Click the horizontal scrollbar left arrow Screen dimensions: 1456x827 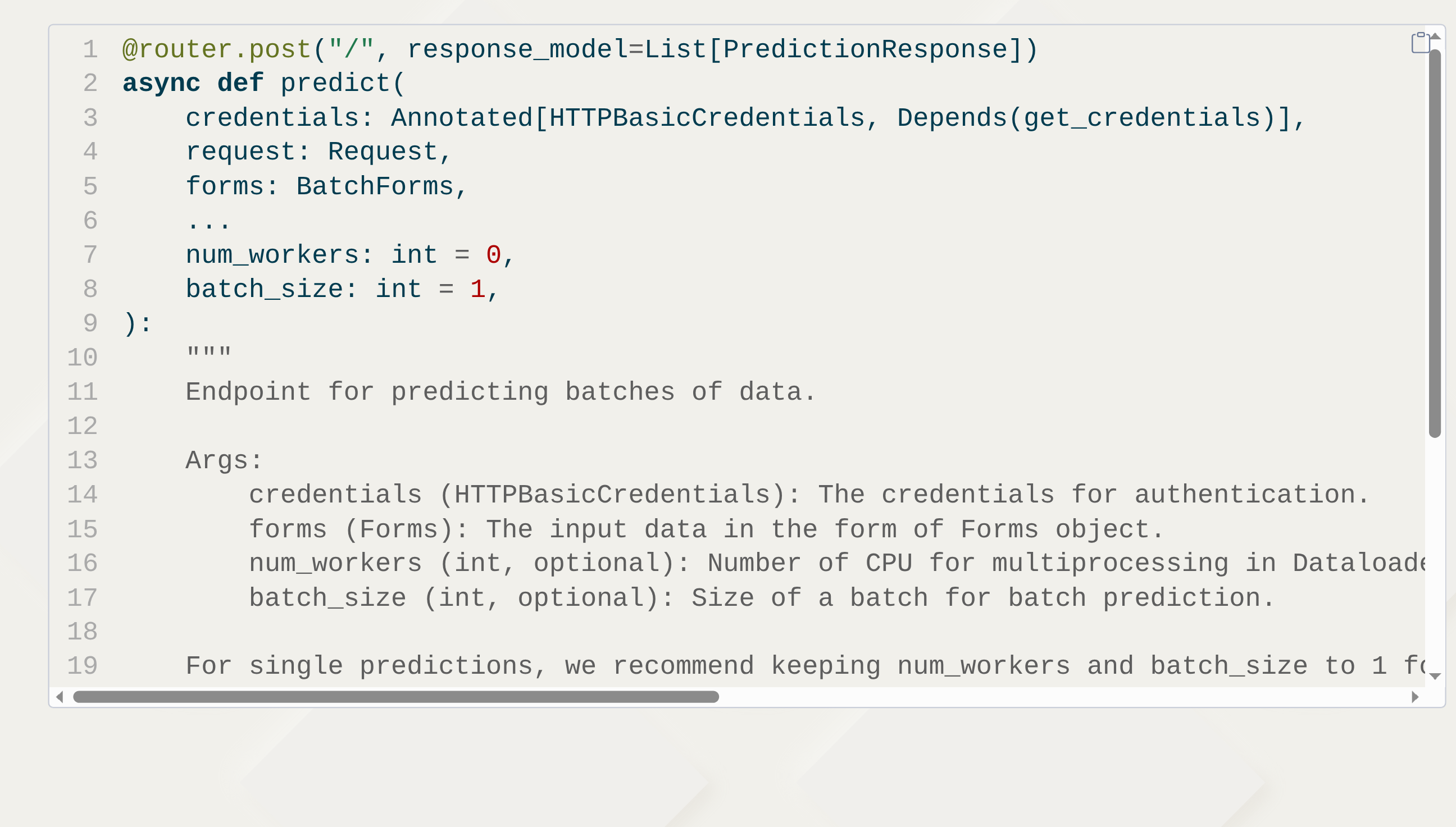click(x=61, y=696)
